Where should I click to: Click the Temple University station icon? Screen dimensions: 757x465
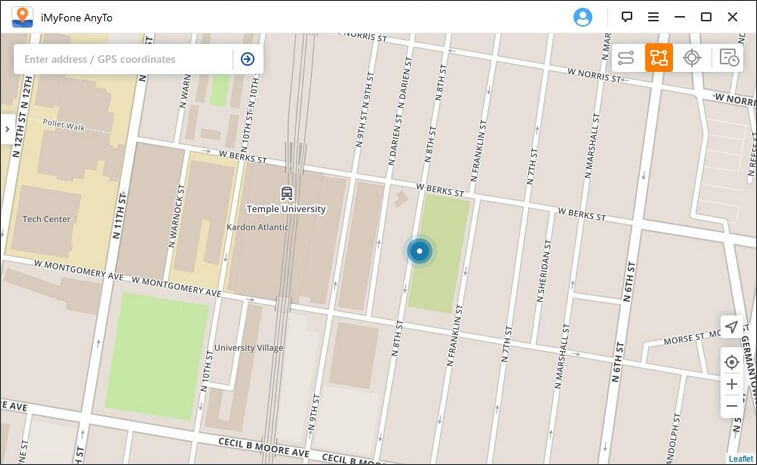coord(286,194)
